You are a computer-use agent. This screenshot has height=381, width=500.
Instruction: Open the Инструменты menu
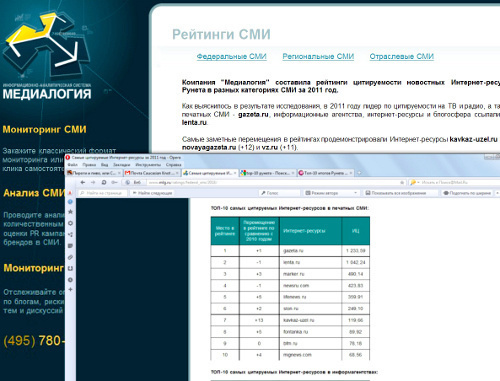[x=148, y=165]
